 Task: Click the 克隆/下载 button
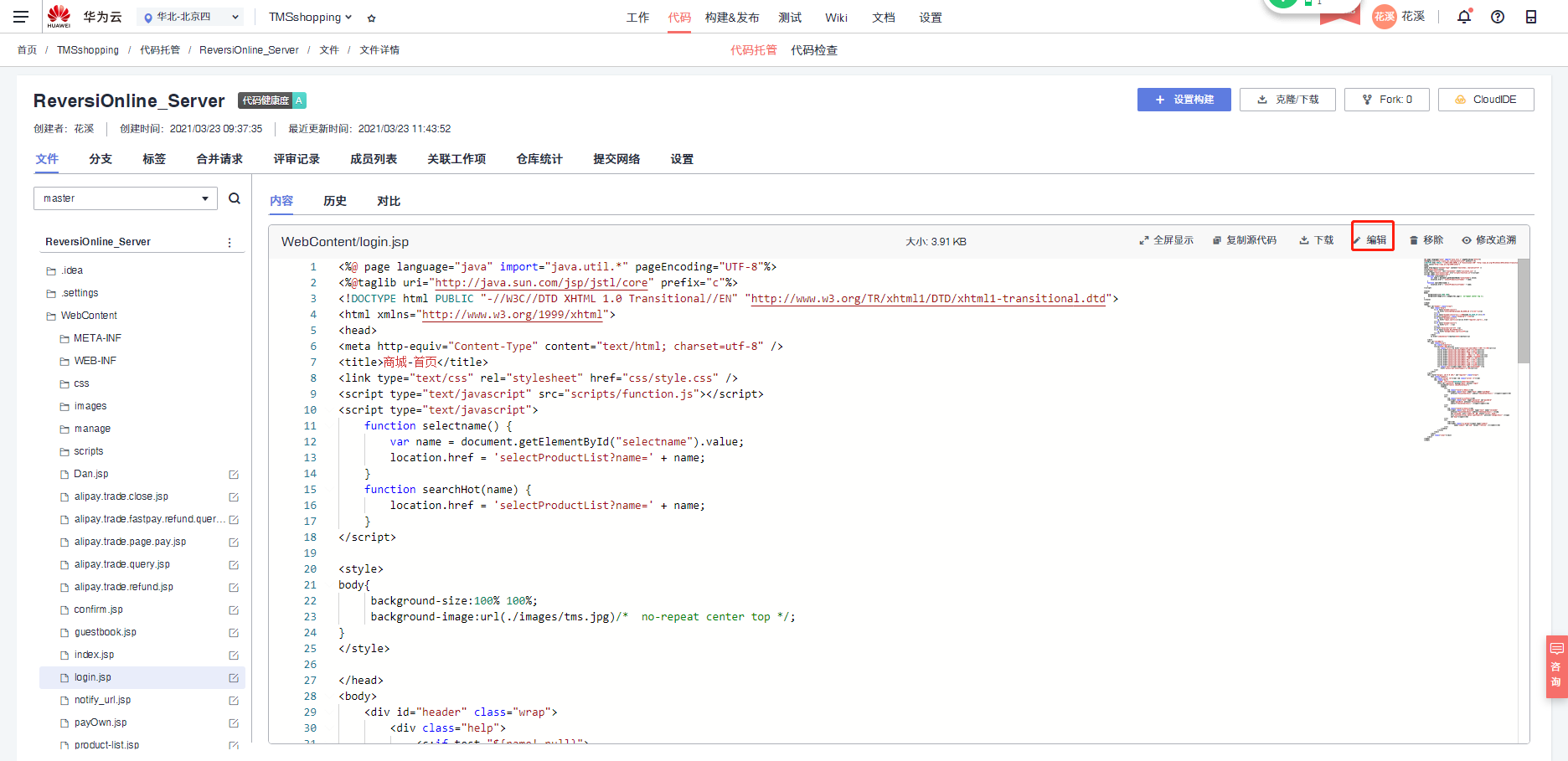pyautogui.click(x=1288, y=100)
